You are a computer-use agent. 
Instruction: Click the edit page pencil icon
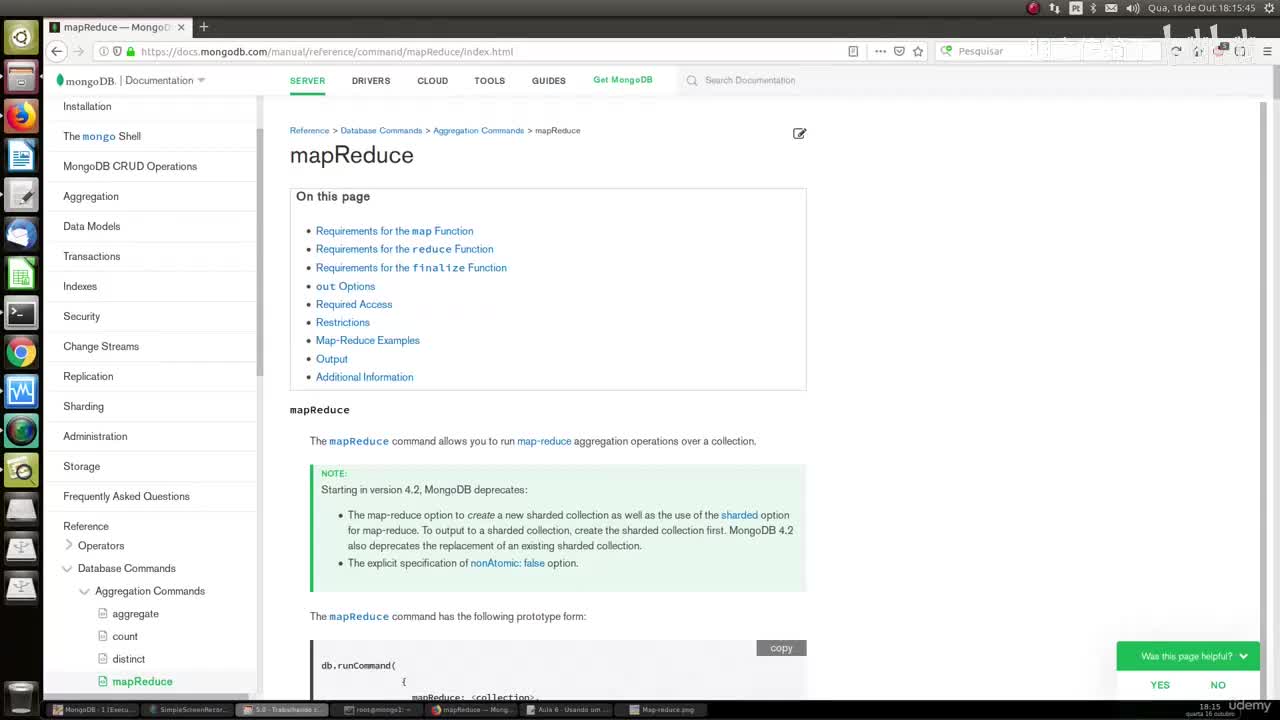point(799,133)
